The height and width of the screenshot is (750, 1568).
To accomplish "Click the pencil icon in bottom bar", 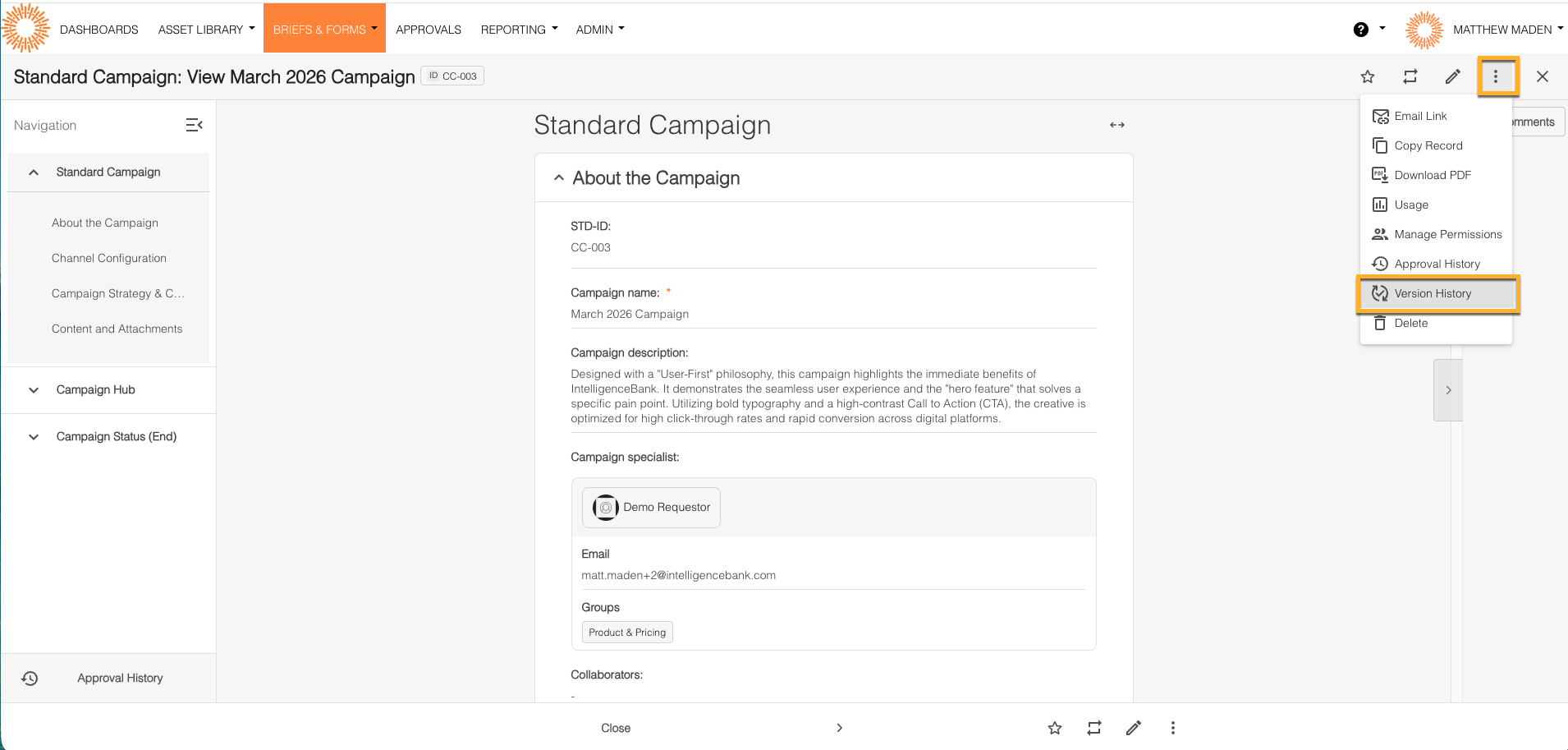I will click(x=1133, y=728).
